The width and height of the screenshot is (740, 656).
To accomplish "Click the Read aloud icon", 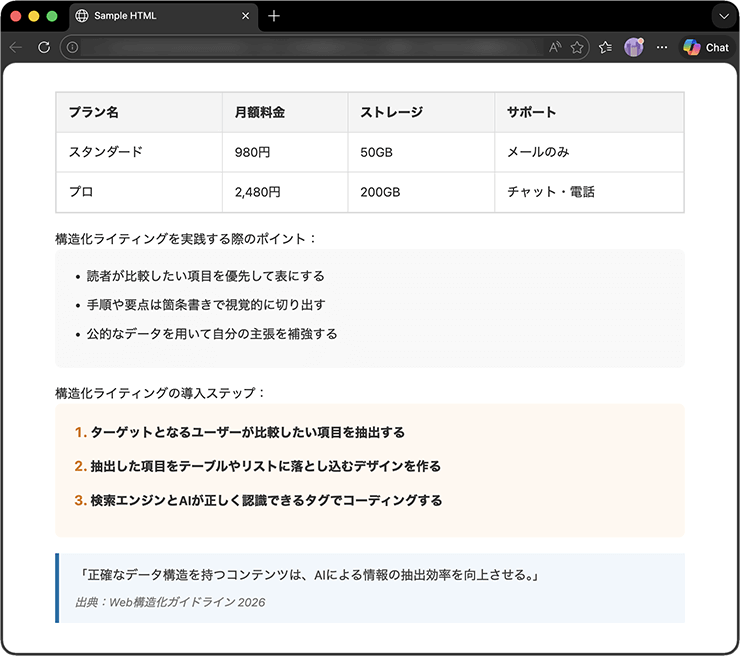I will [555, 47].
